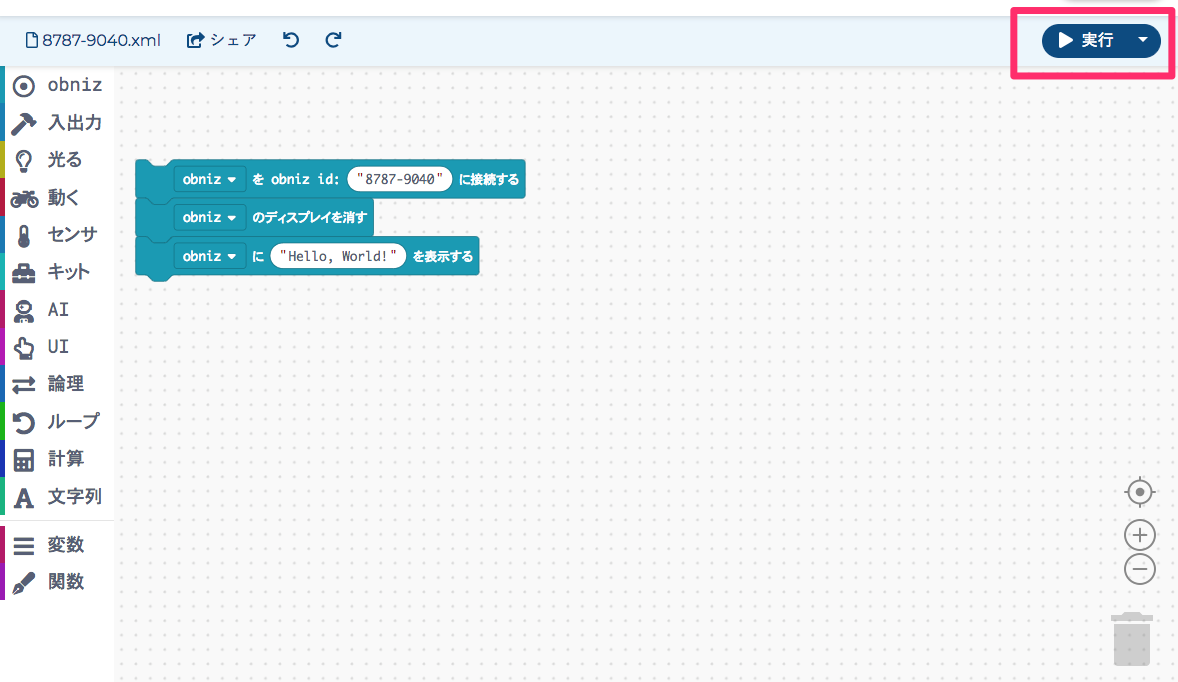This screenshot has height=682, width=1178.
Task: Zoom in with the plus icon
Action: pyautogui.click(x=1139, y=534)
